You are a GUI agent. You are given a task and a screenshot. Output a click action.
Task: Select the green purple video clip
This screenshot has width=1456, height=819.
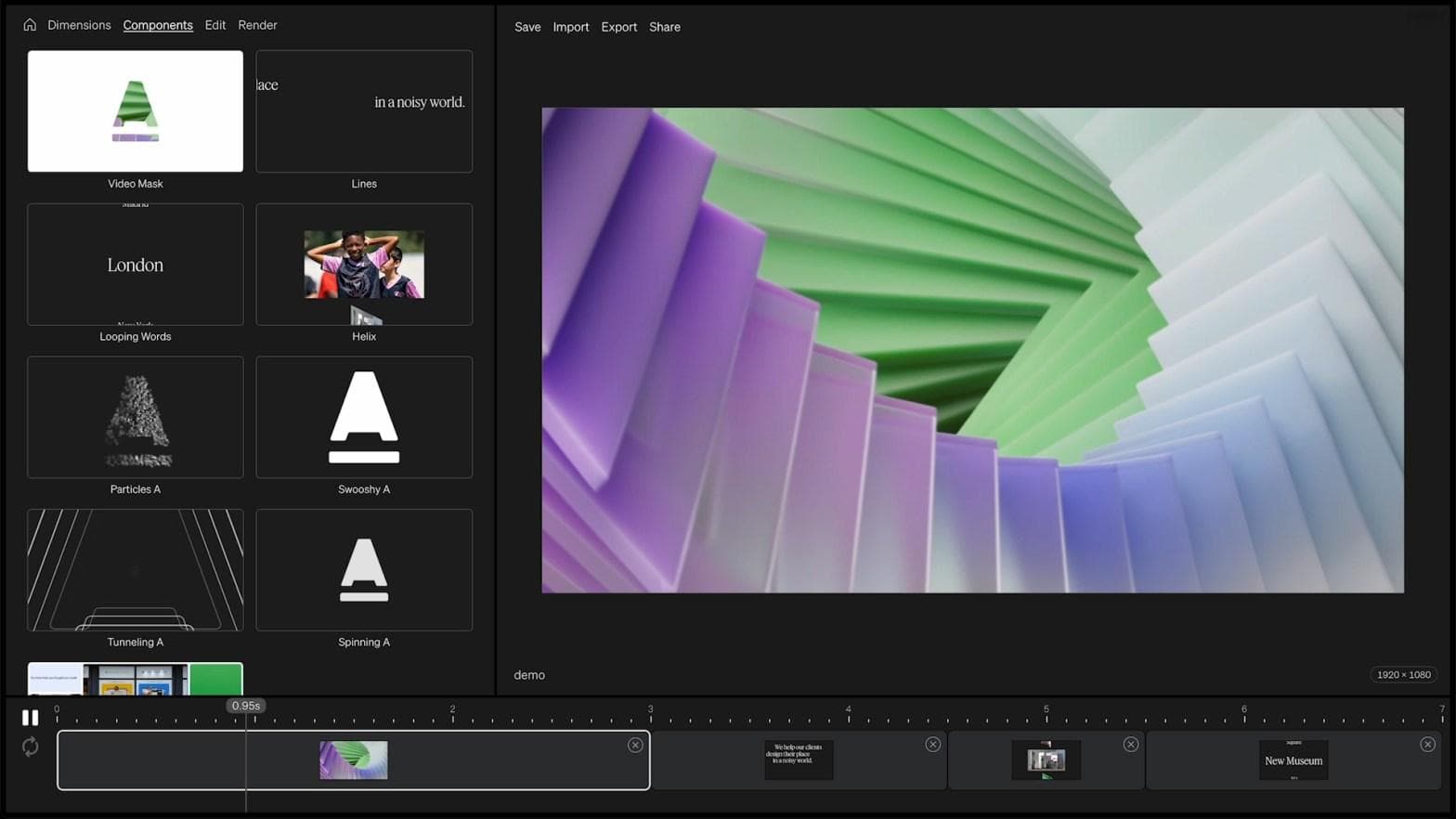(354, 760)
